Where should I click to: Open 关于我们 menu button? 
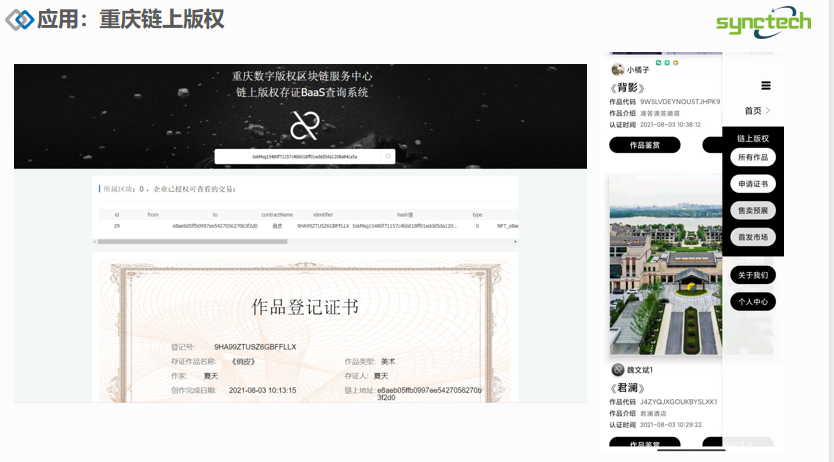753,275
